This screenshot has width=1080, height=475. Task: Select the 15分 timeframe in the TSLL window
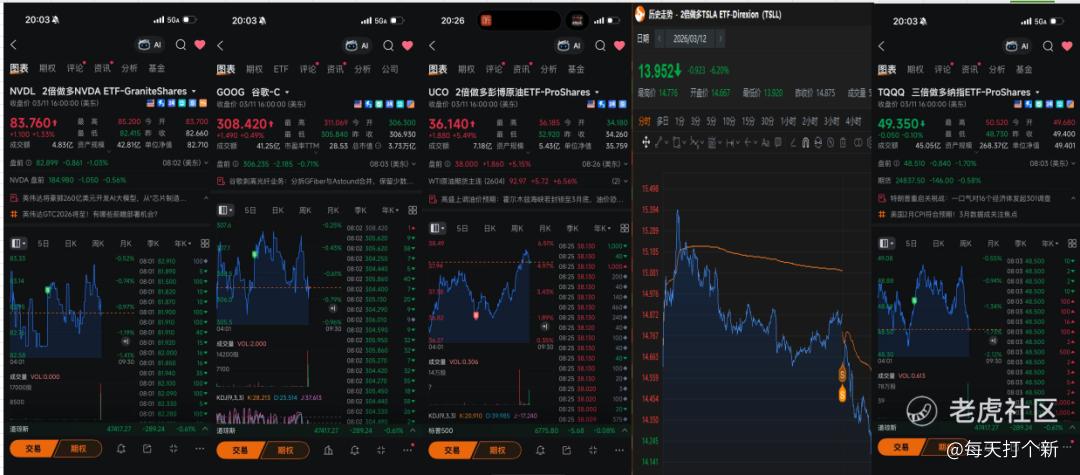pyautogui.click(x=748, y=120)
